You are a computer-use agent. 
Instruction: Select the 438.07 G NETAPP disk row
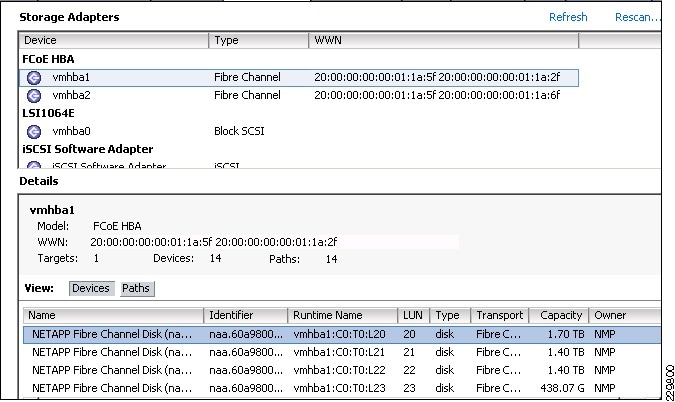[300, 387]
